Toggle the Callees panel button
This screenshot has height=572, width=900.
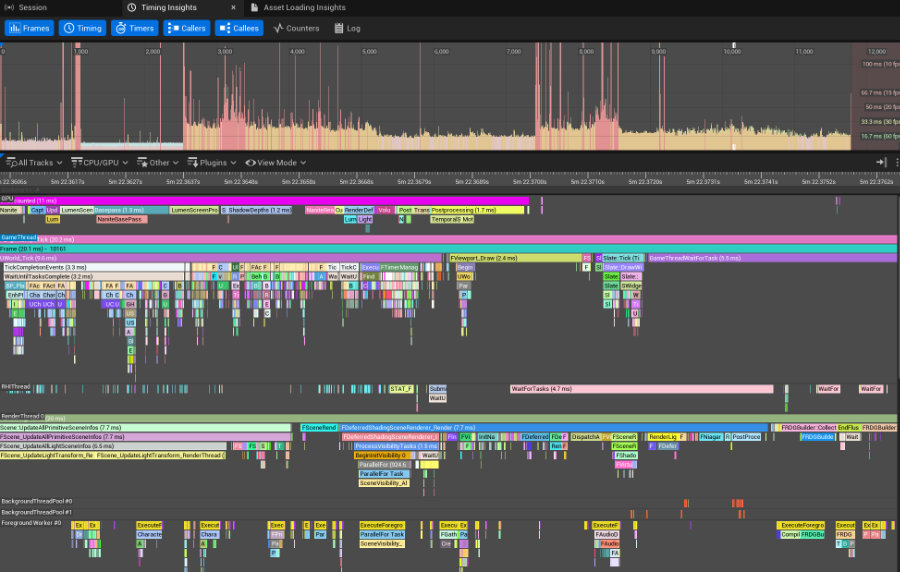tap(239, 28)
